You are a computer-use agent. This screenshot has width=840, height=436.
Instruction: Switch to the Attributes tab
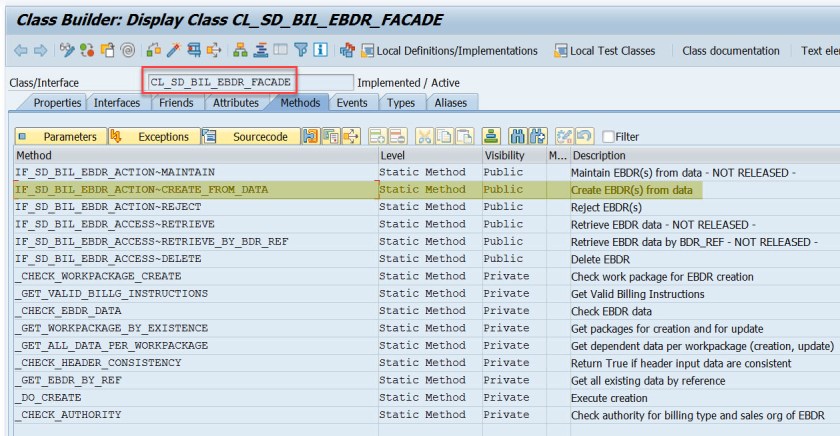click(x=235, y=103)
